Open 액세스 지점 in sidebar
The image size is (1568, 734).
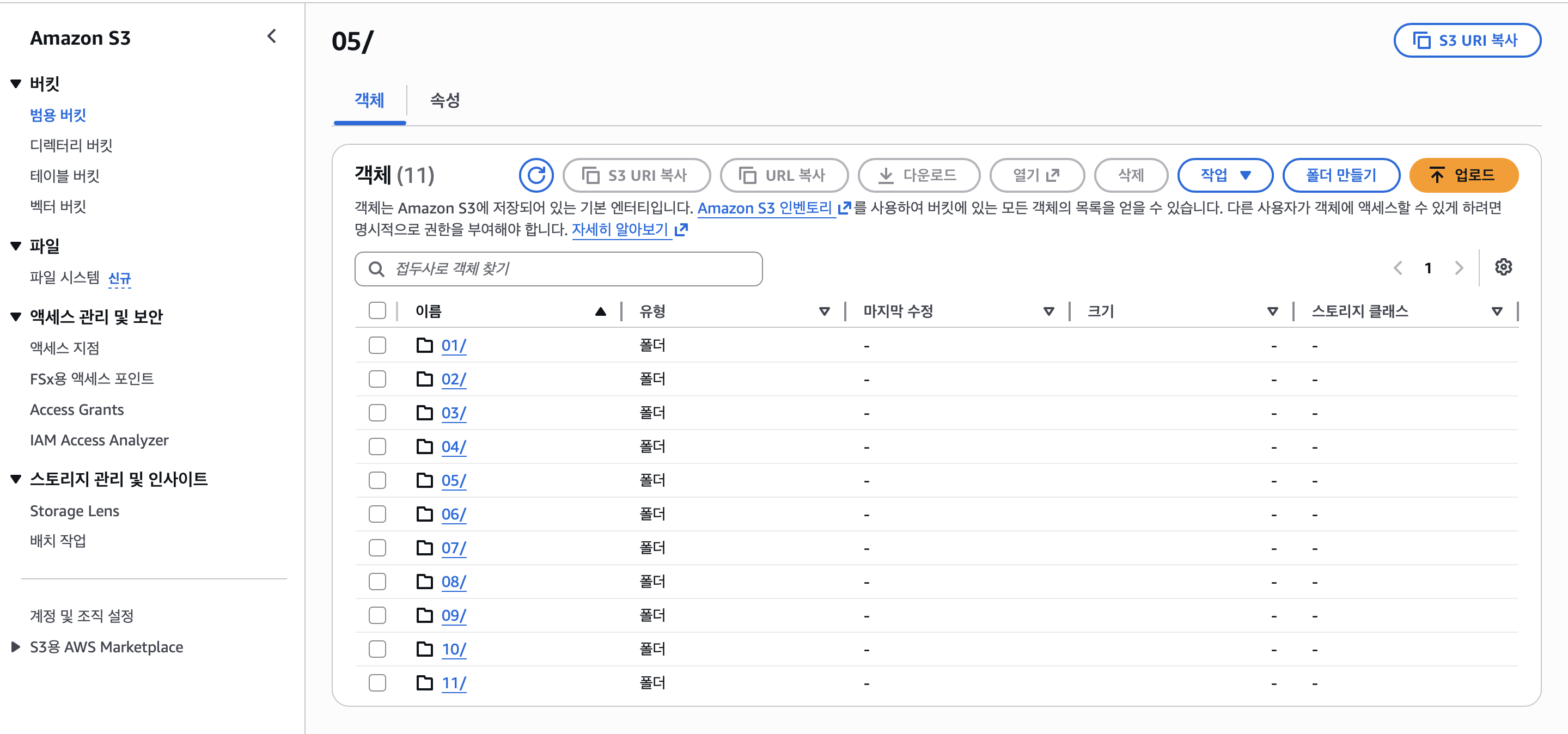64,348
